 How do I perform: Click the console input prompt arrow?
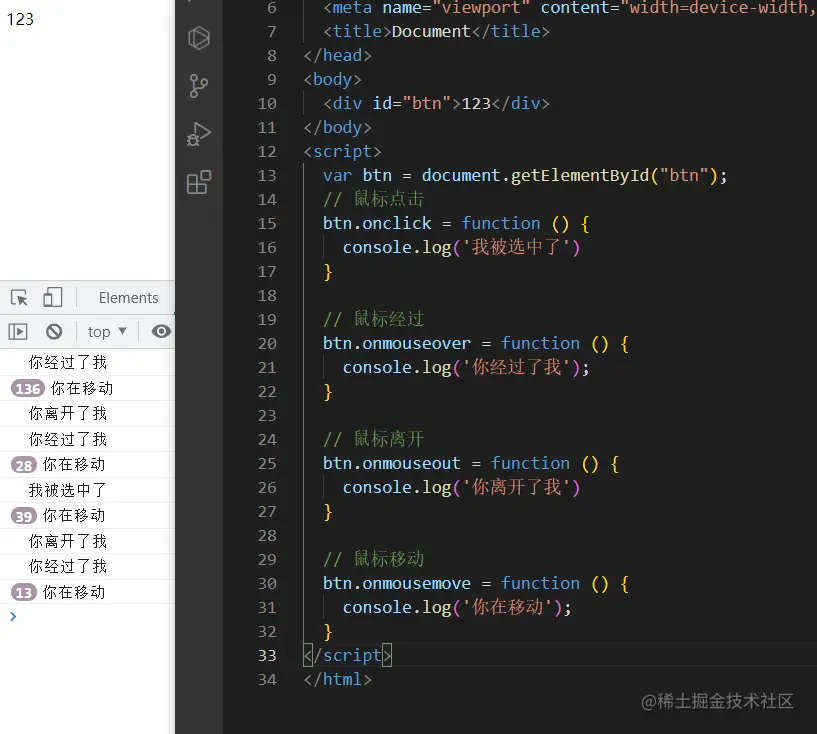click(x=13, y=617)
